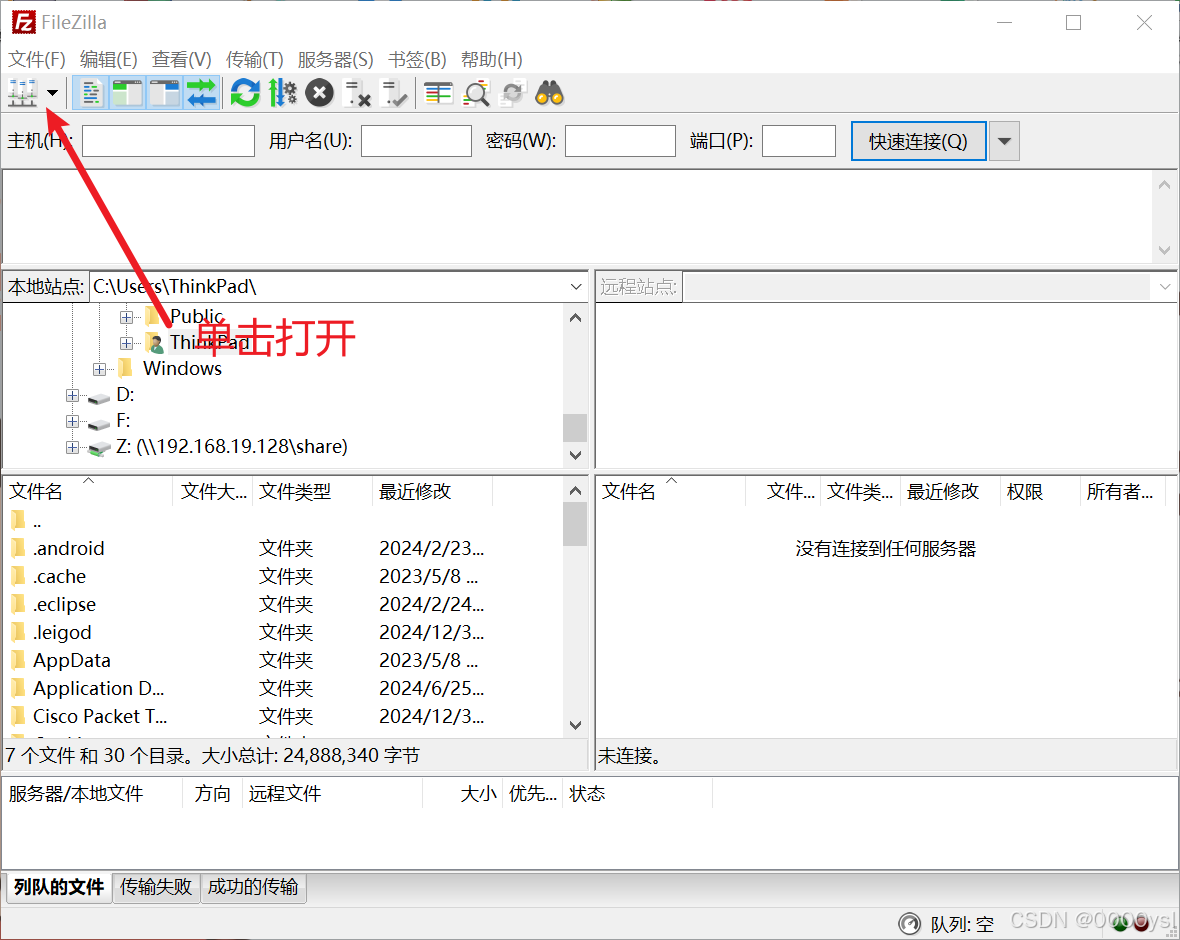
Task: Open the 文件(F) menu
Action: (37, 59)
